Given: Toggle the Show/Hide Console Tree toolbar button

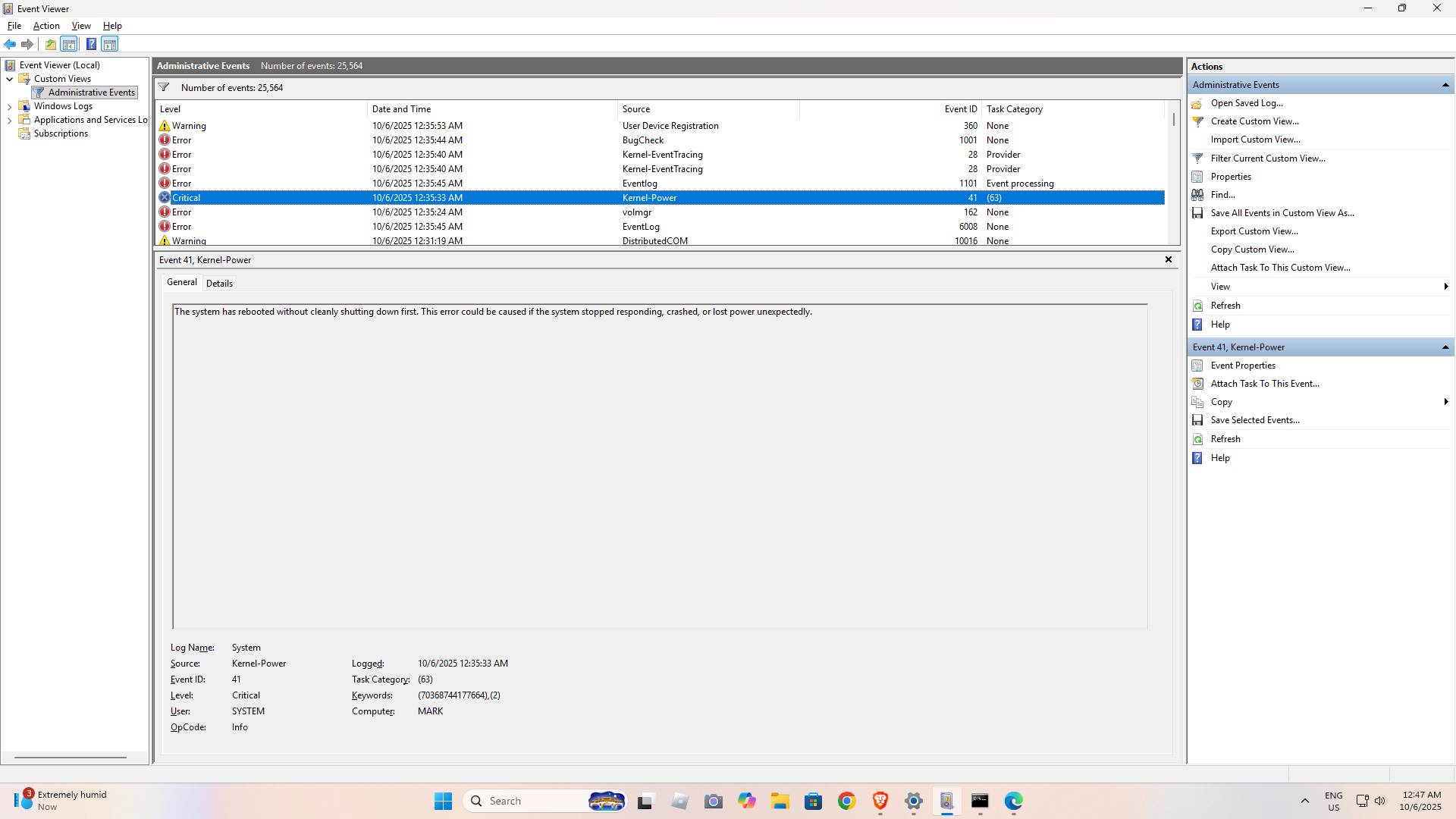Looking at the screenshot, I should [69, 44].
